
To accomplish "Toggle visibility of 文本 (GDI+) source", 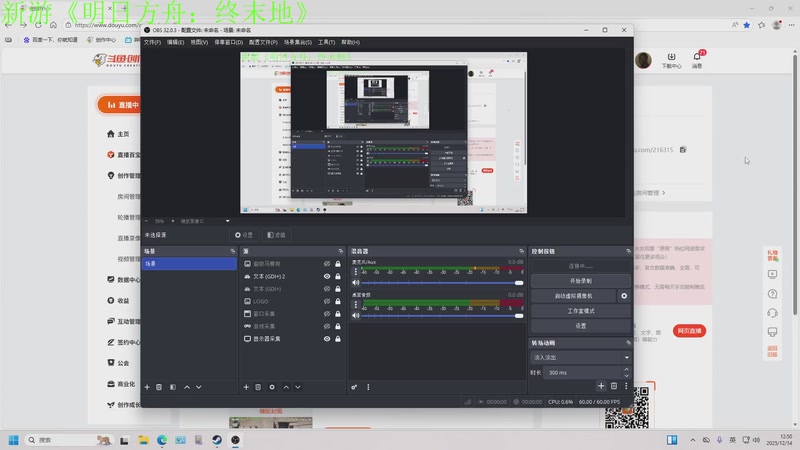I will click(327, 289).
